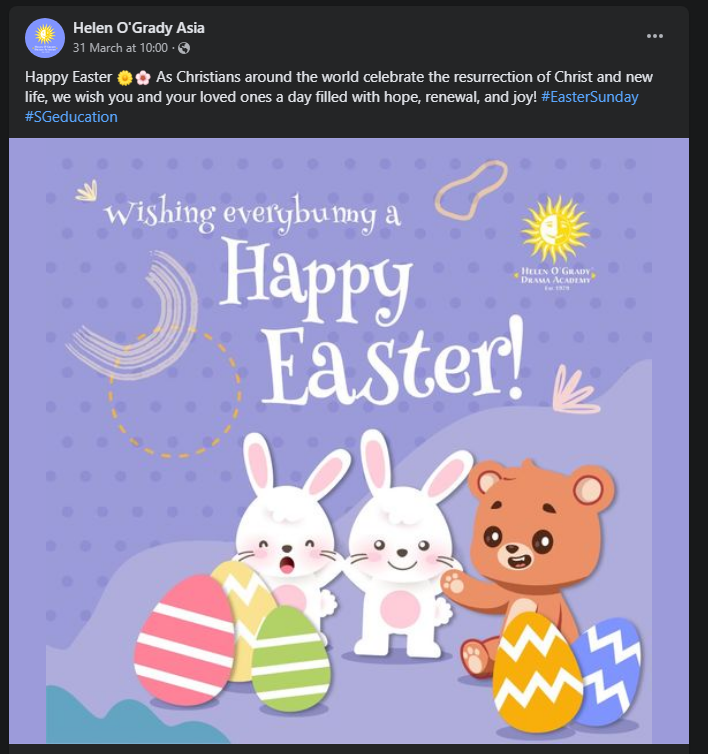Click the public audience globe icon
This screenshot has width=708, height=754.
coord(184,48)
